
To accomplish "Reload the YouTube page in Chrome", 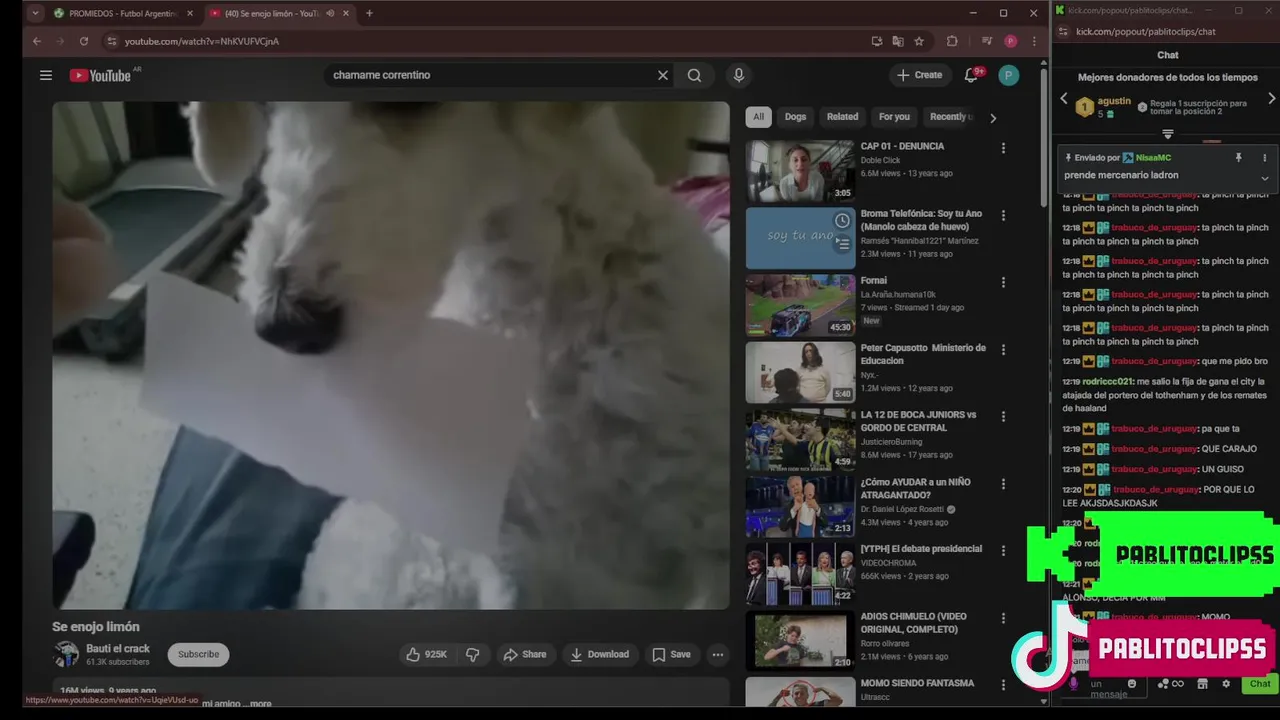I will [x=84, y=41].
